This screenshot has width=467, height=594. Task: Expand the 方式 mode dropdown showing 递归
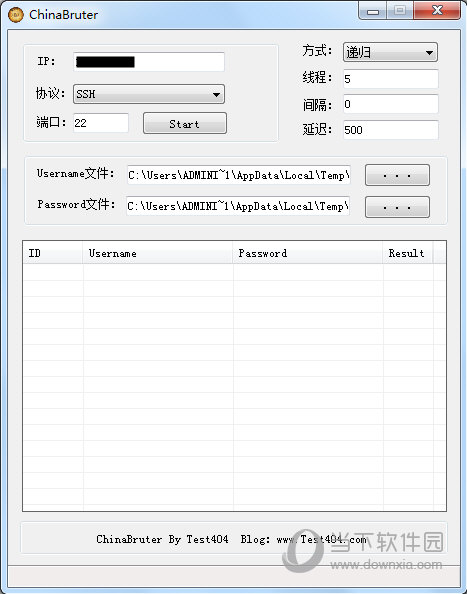coord(390,52)
